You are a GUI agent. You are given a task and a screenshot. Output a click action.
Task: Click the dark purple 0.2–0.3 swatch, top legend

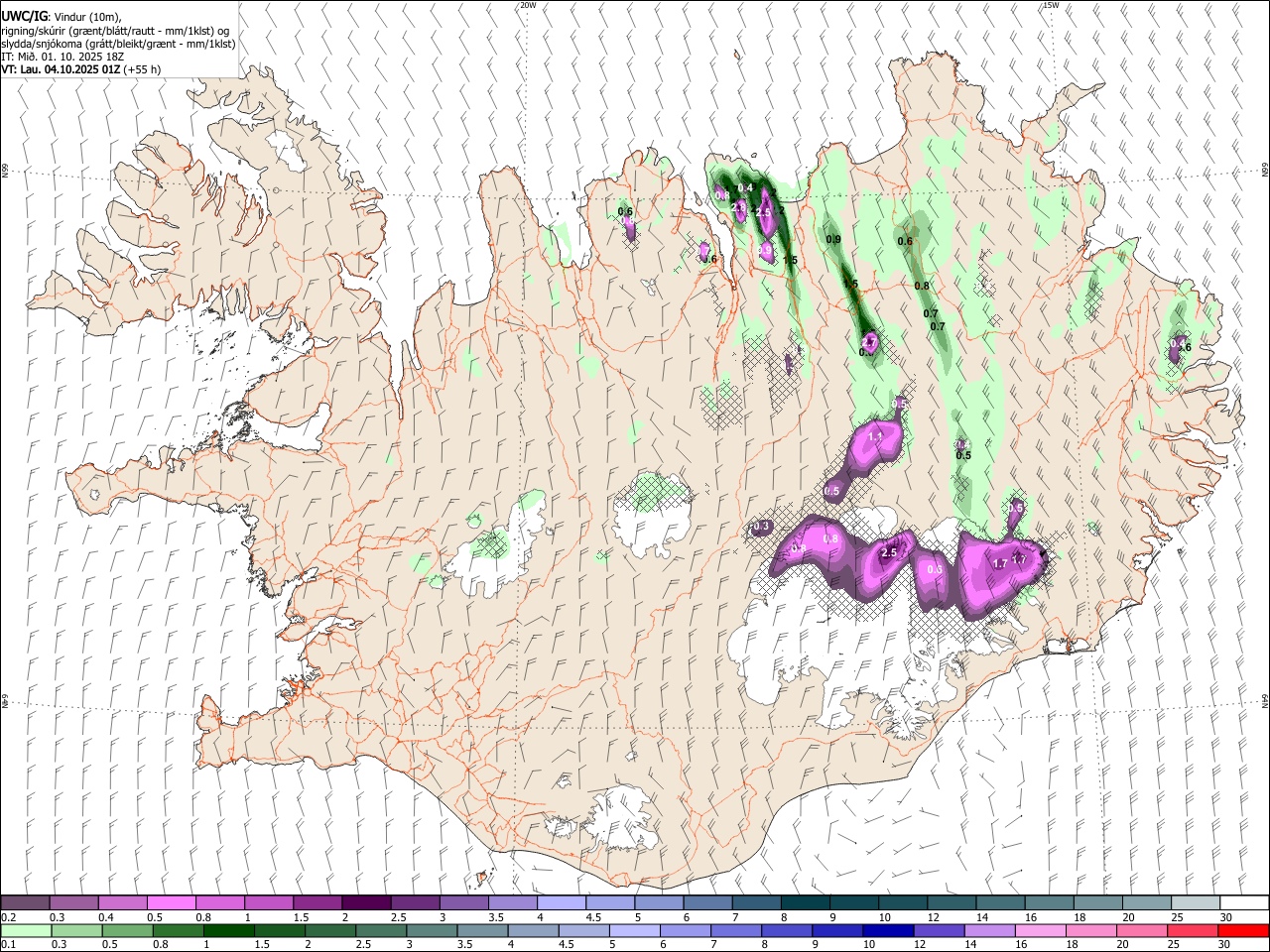pos(26,902)
